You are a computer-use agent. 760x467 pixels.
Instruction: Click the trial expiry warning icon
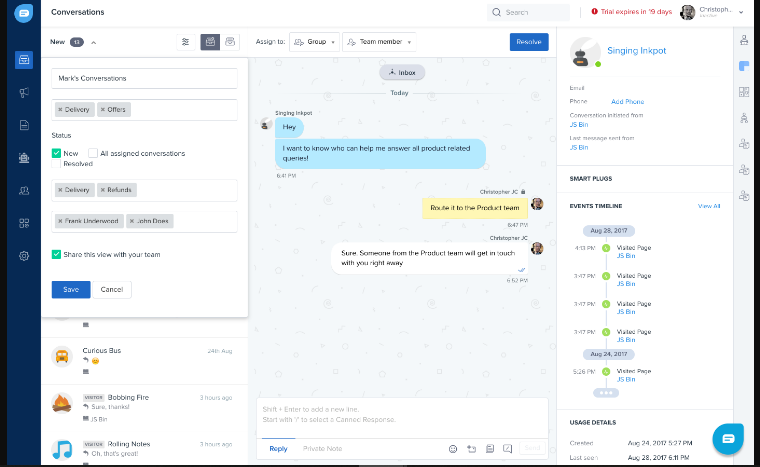(x=594, y=12)
